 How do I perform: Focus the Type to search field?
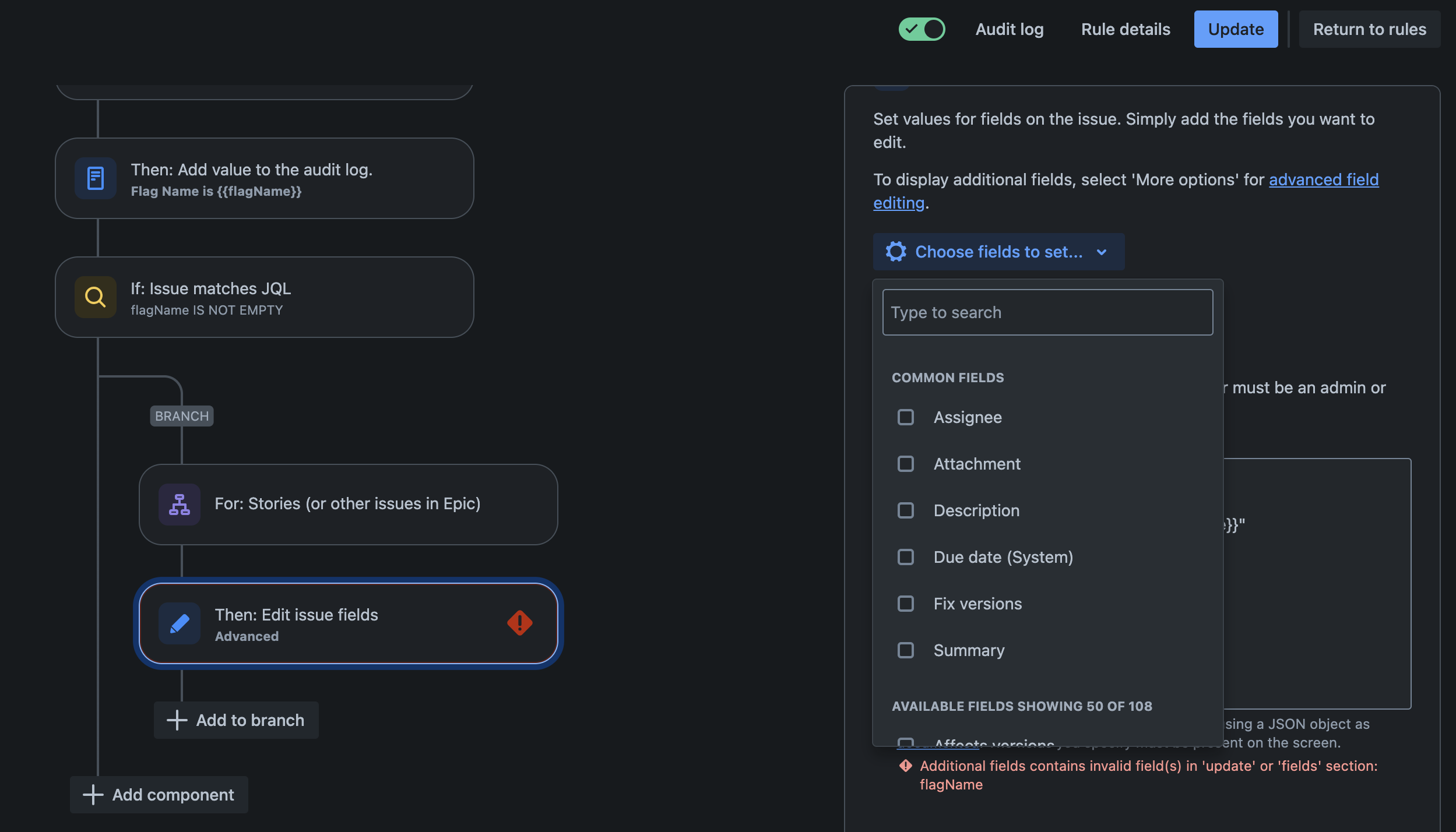[x=1047, y=312]
